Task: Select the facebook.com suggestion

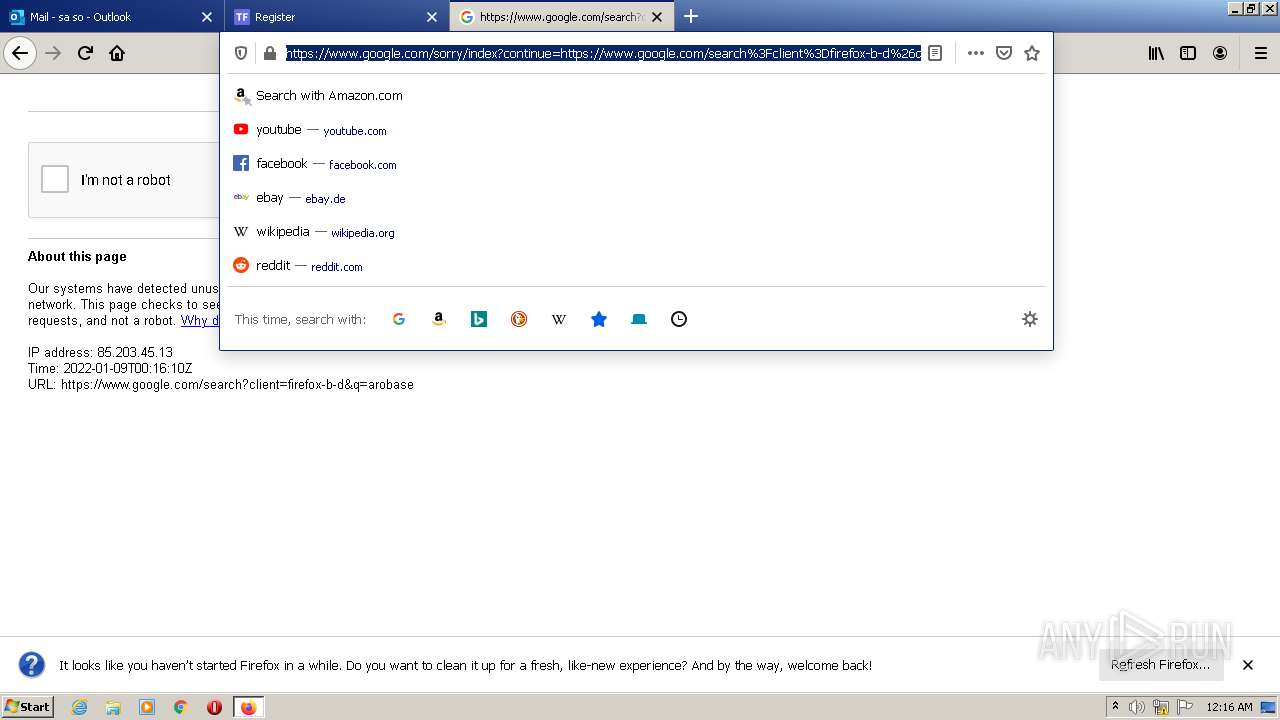Action: (636, 164)
